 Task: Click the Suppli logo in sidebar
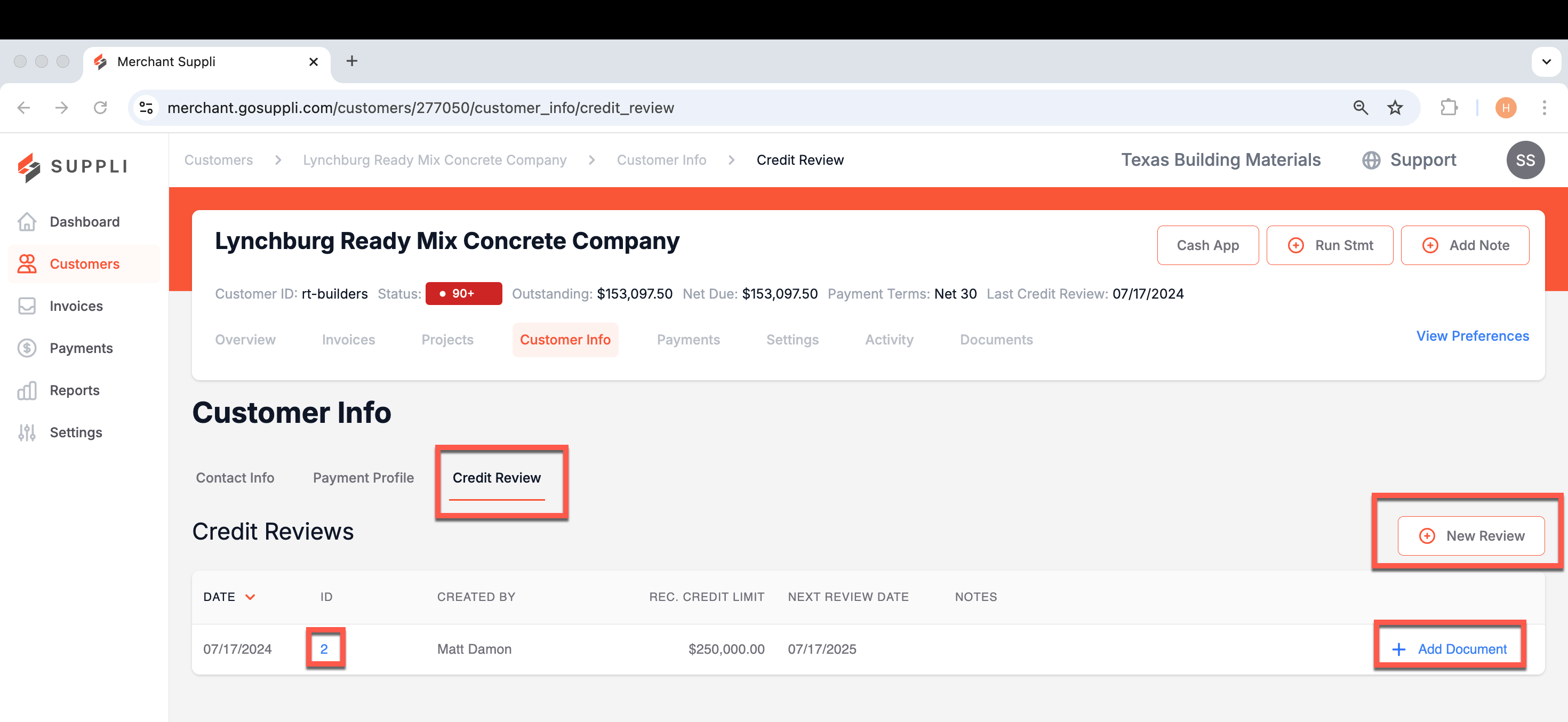coord(73,167)
